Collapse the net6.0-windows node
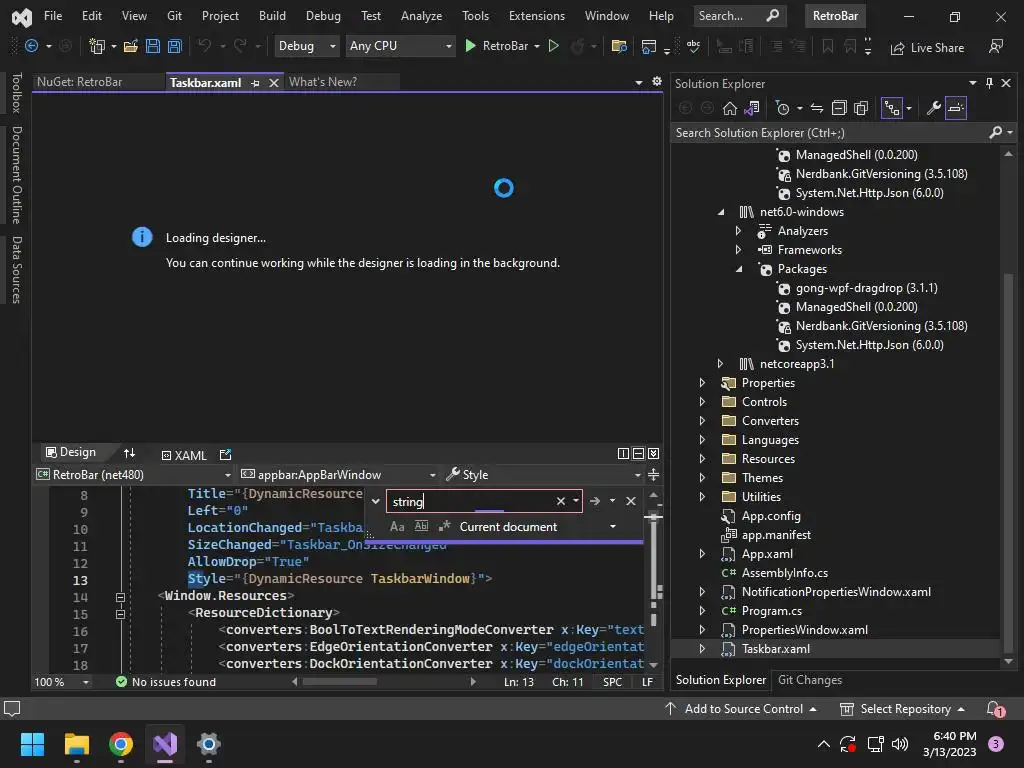 coord(720,212)
